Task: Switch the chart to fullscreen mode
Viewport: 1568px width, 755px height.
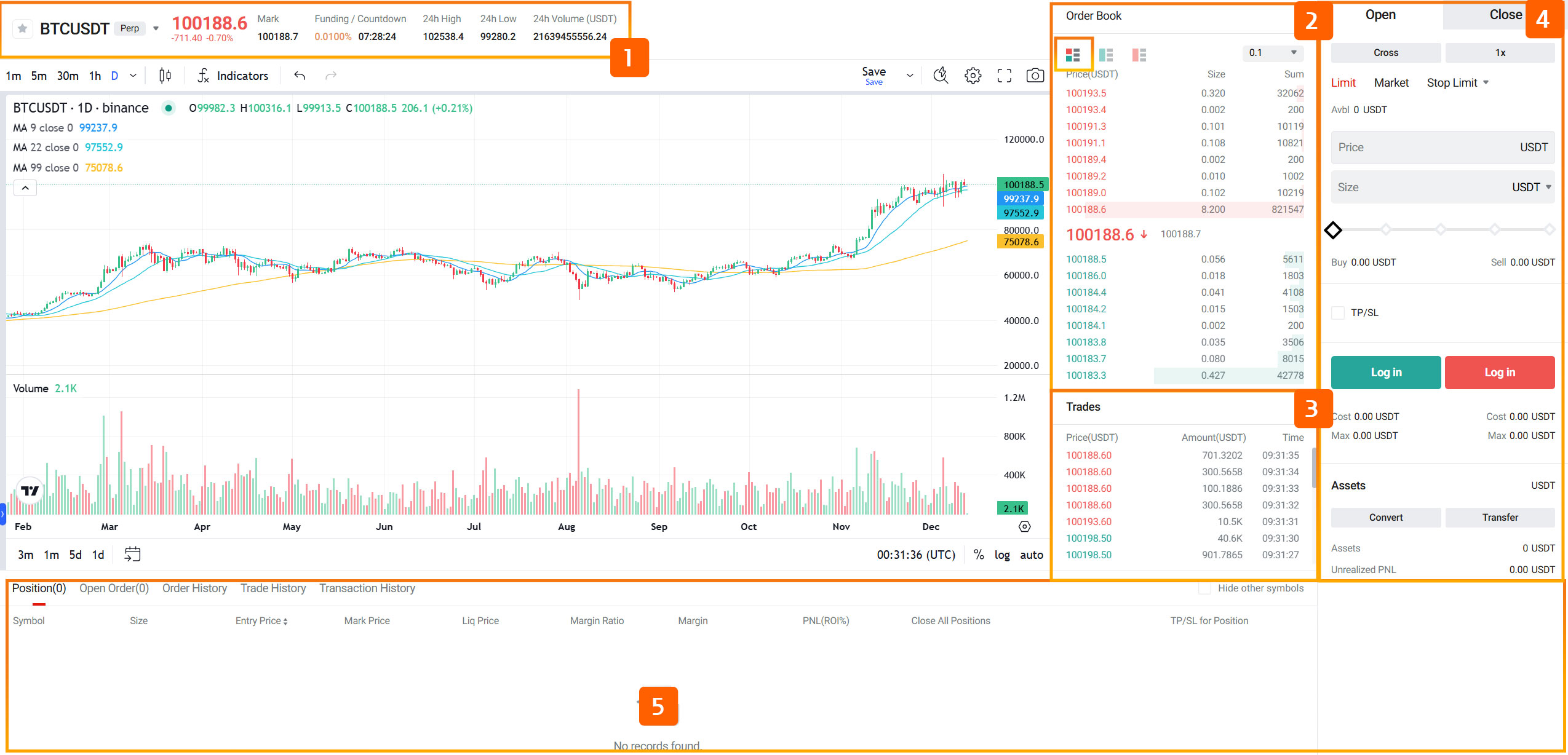Action: coord(1005,76)
